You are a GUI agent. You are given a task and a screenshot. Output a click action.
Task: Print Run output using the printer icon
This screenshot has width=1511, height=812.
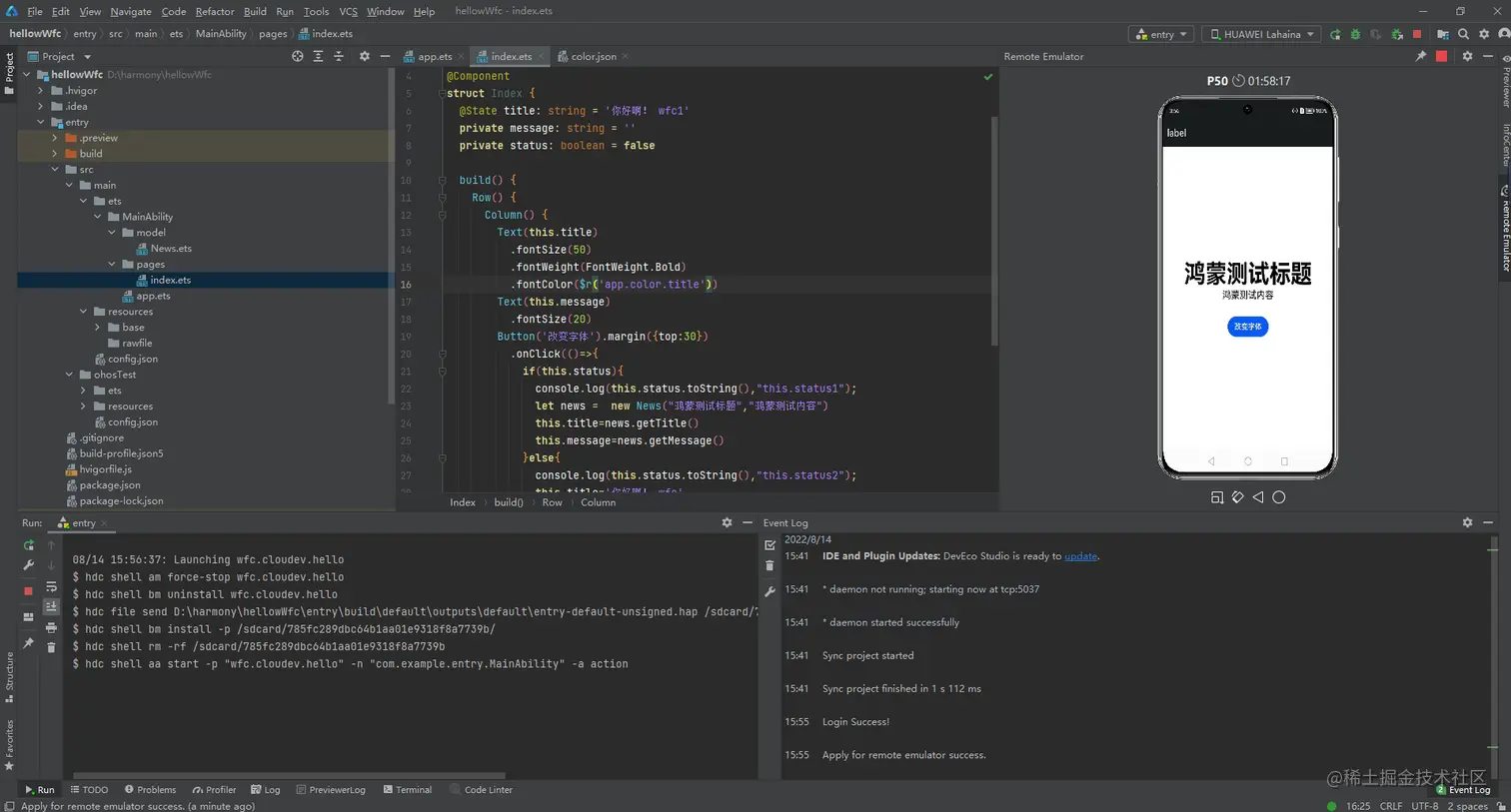point(51,627)
